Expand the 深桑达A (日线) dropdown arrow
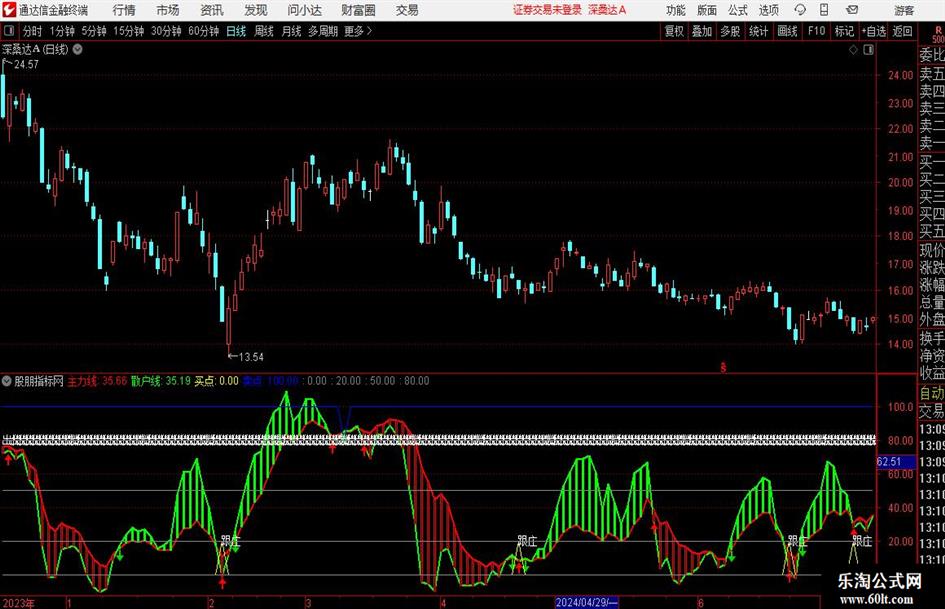 point(77,48)
